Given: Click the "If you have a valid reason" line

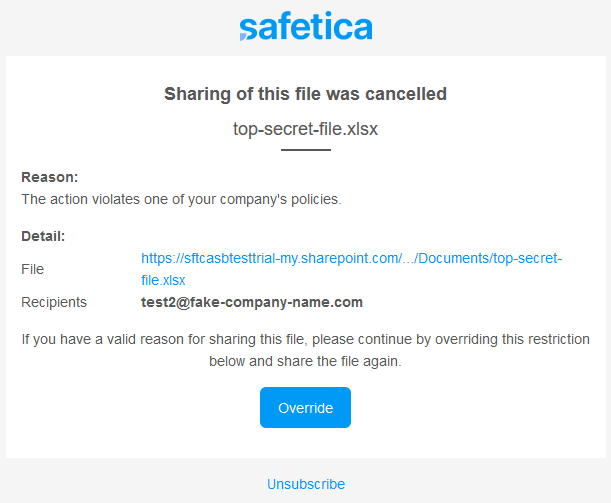Looking at the screenshot, I should click(x=305, y=340).
